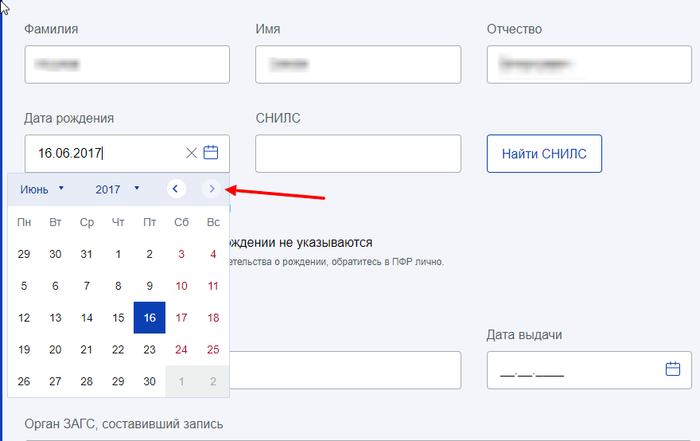
Task: Select greyed-out July 2 in calendar
Action: (212, 381)
